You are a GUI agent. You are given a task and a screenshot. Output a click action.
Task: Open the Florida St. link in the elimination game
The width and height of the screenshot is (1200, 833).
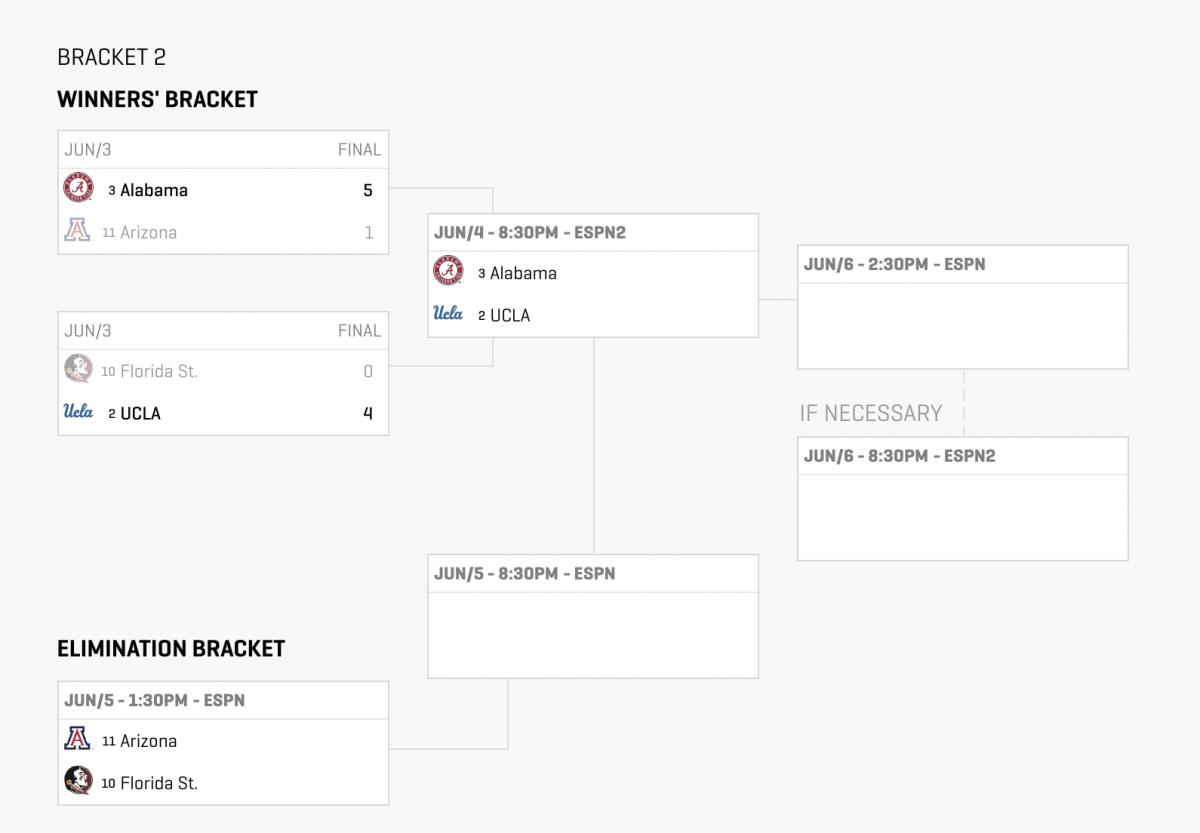[x=158, y=783]
